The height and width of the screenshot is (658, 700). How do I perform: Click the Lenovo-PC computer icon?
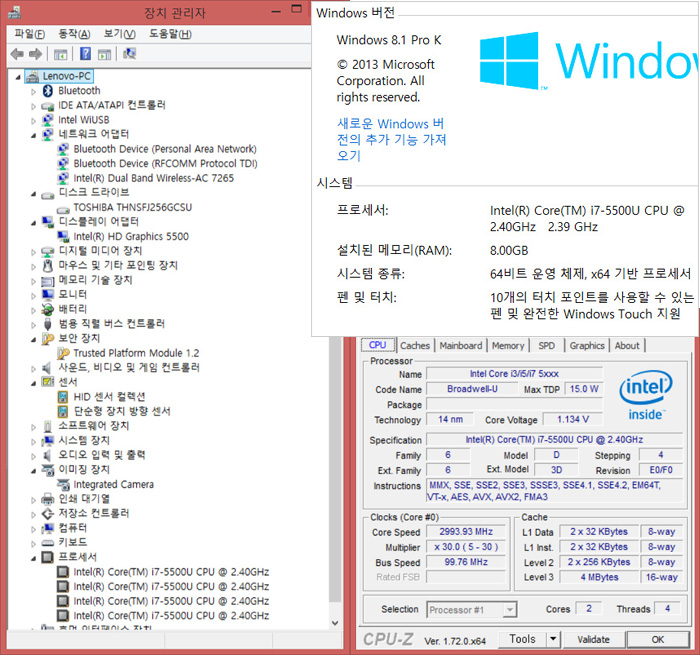(x=32, y=77)
